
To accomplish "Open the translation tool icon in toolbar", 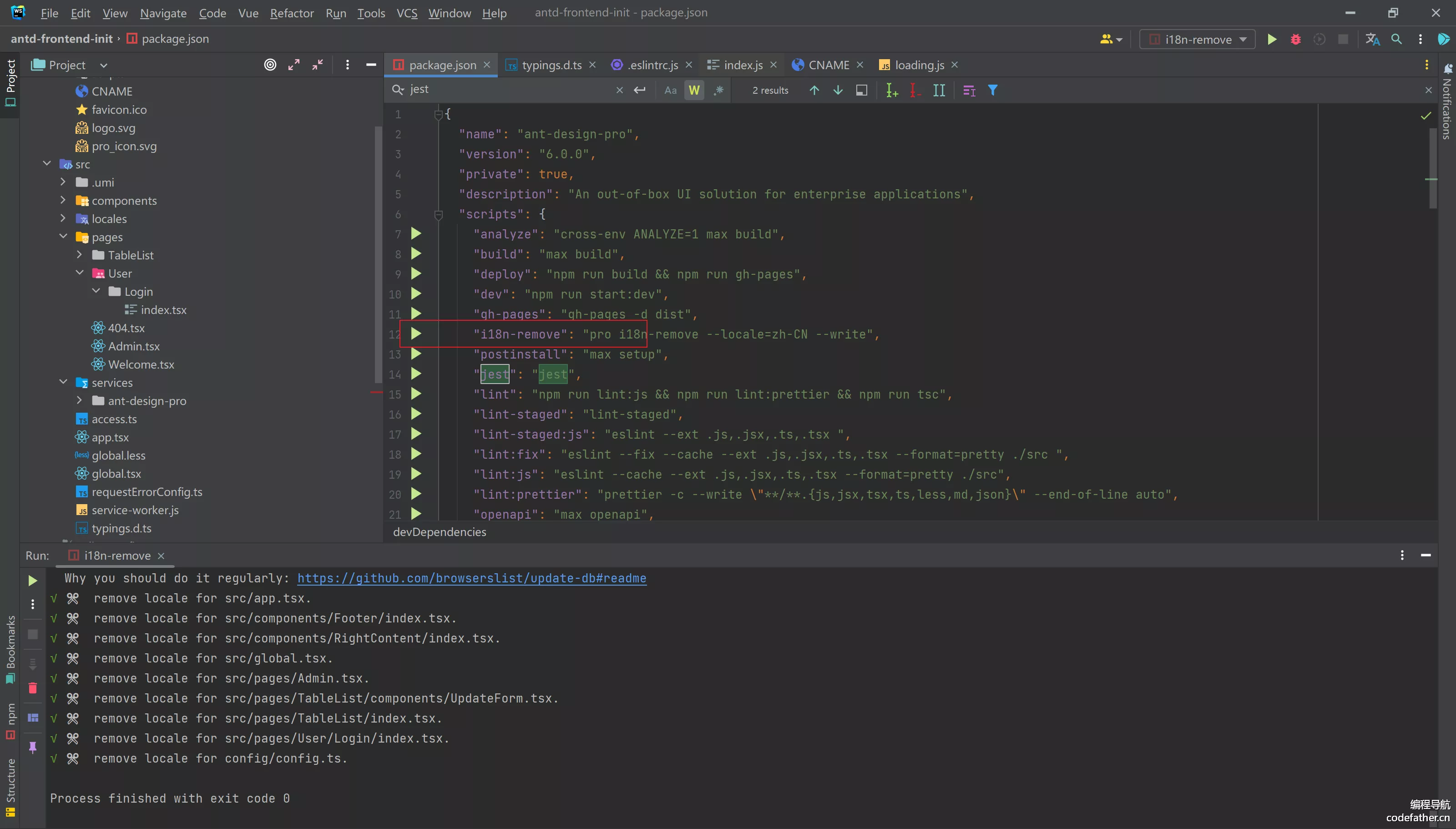I will [1372, 39].
